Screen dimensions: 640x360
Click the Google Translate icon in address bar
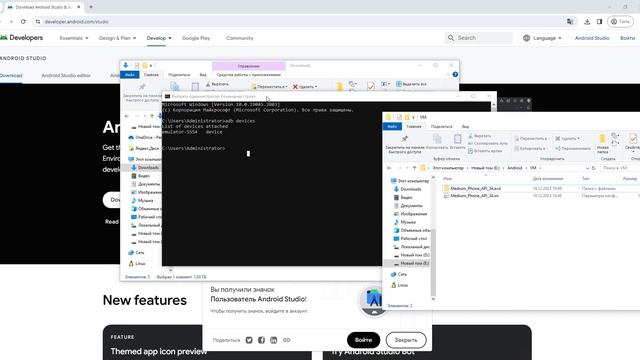pos(570,22)
